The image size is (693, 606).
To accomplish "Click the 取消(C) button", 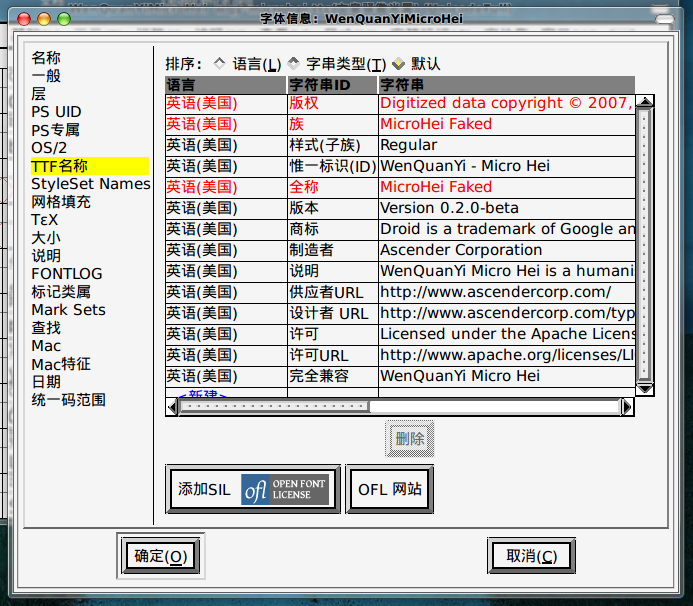I will [x=532, y=556].
